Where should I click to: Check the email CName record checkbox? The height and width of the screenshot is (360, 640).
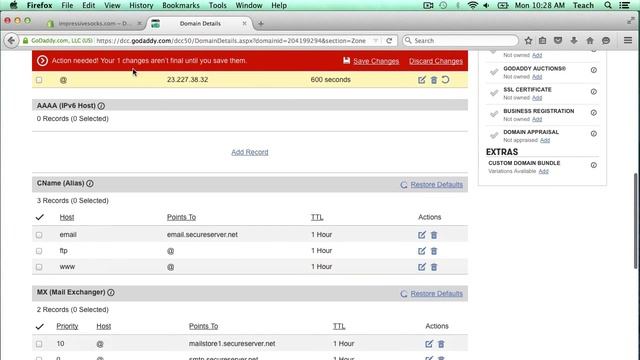click(x=39, y=235)
